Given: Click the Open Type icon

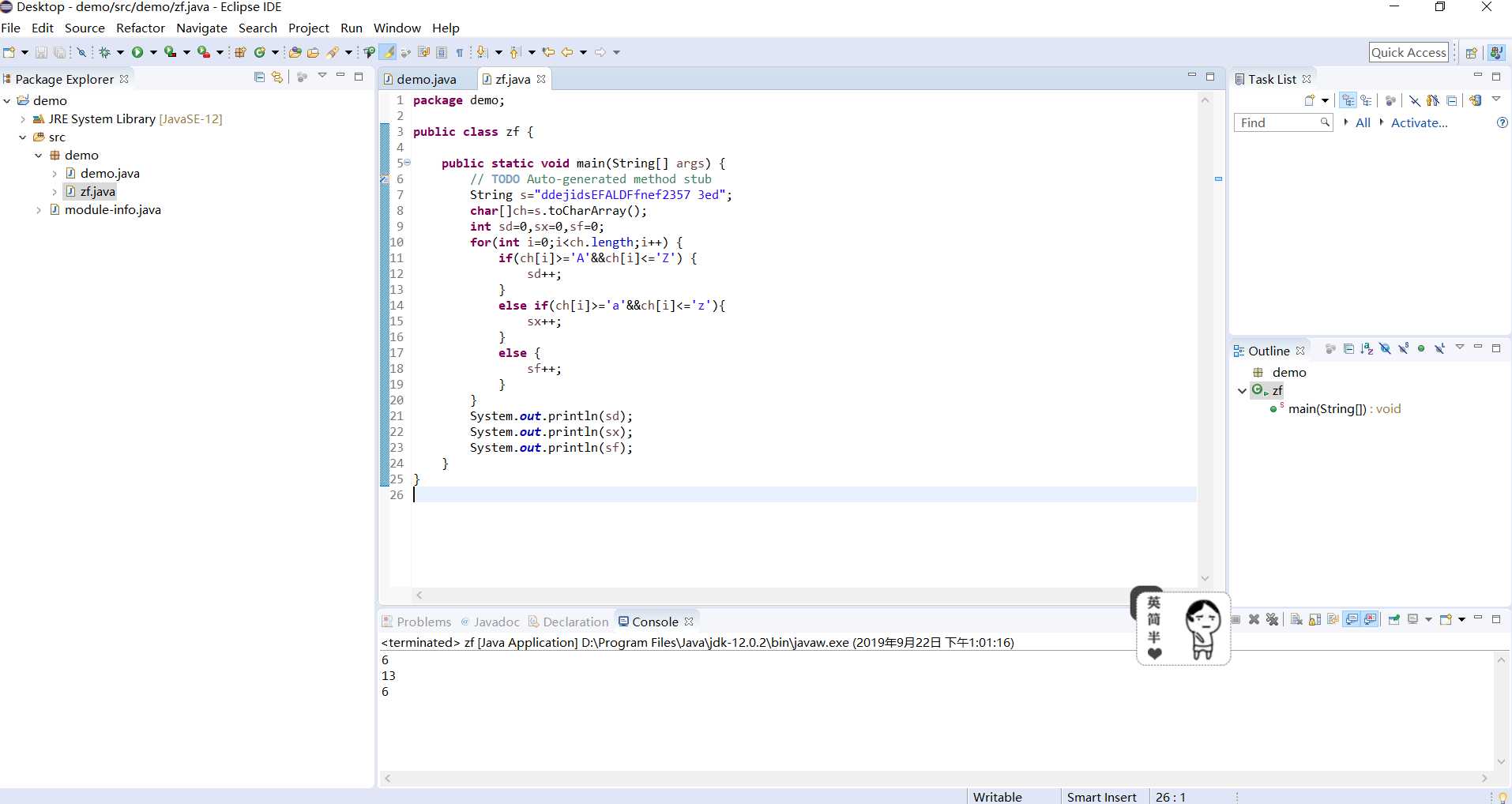Looking at the screenshot, I should 295,52.
